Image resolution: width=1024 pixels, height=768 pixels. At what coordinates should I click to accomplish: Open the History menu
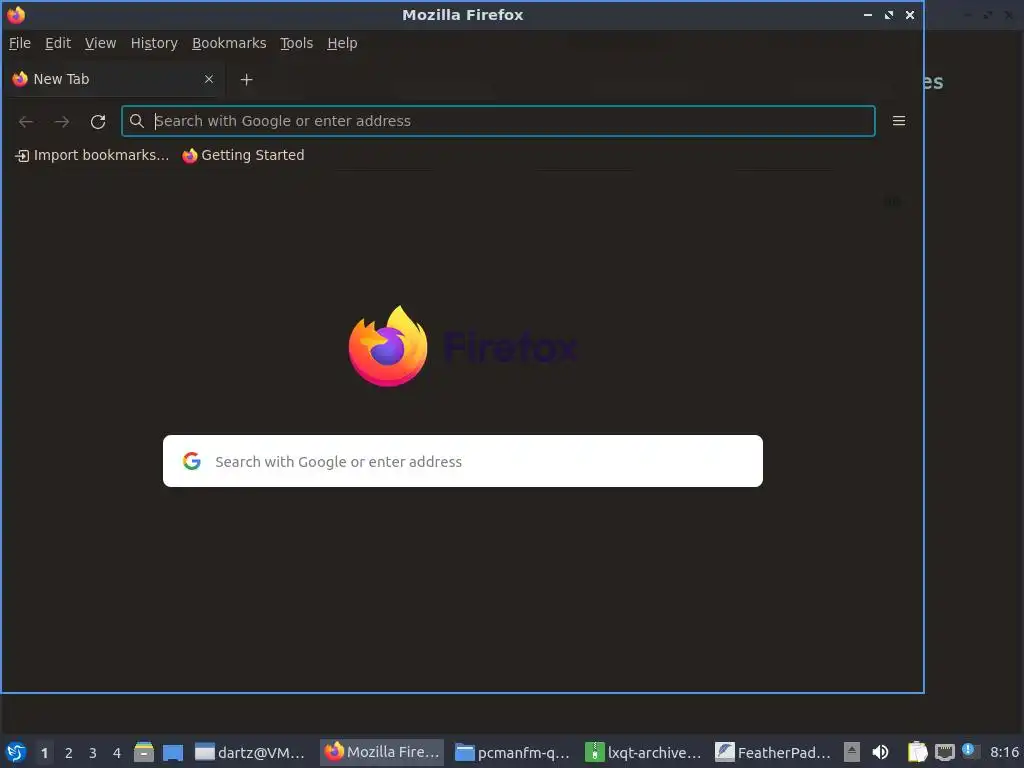coord(154,43)
